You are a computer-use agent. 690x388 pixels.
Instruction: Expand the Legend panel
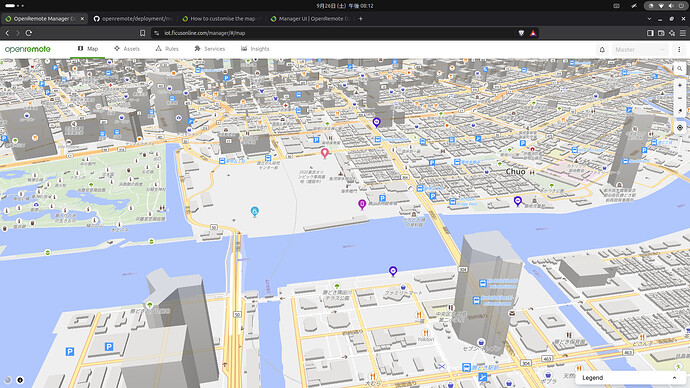pyautogui.click(x=629, y=378)
